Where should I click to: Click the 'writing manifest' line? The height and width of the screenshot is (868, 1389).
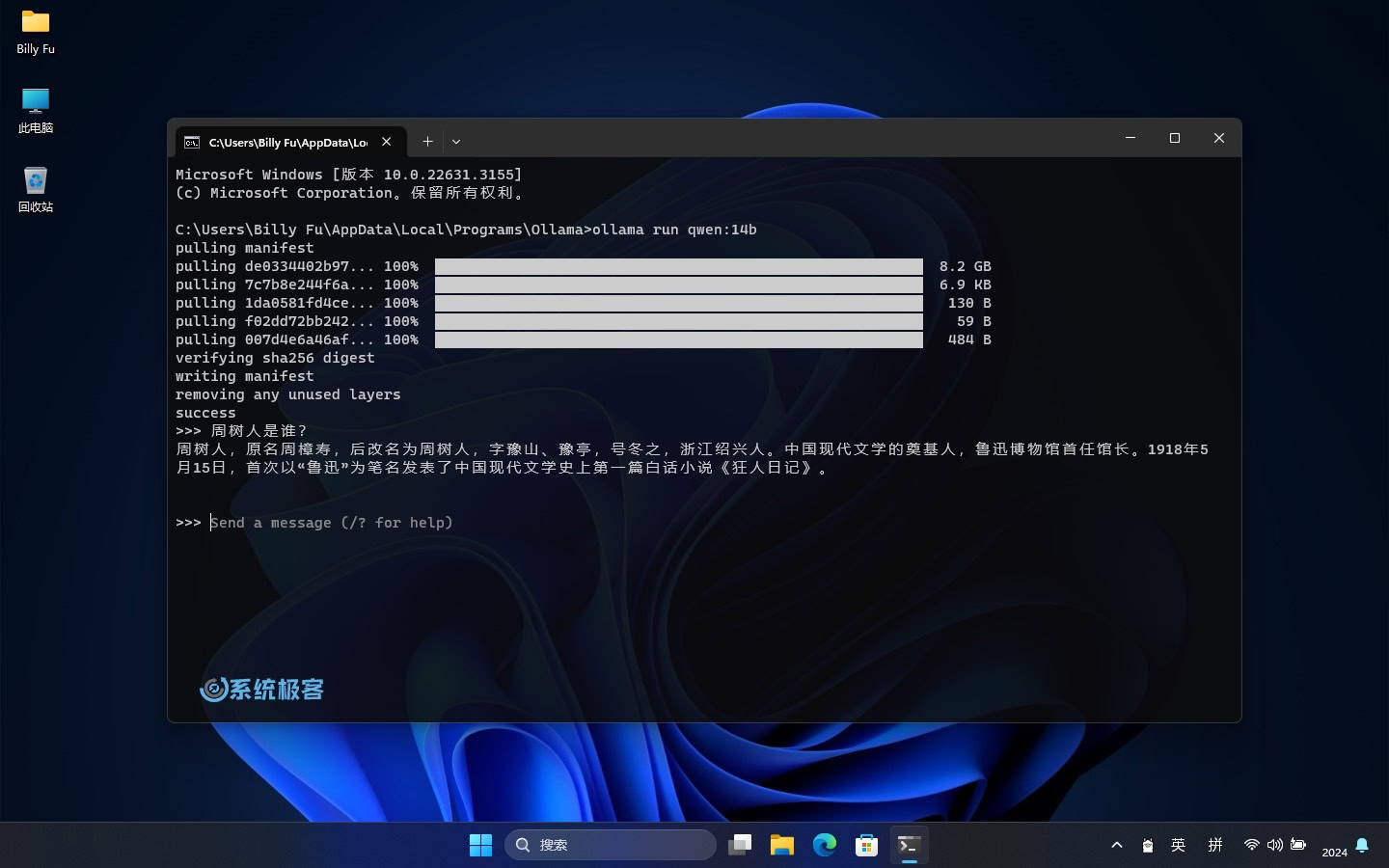click(x=244, y=376)
